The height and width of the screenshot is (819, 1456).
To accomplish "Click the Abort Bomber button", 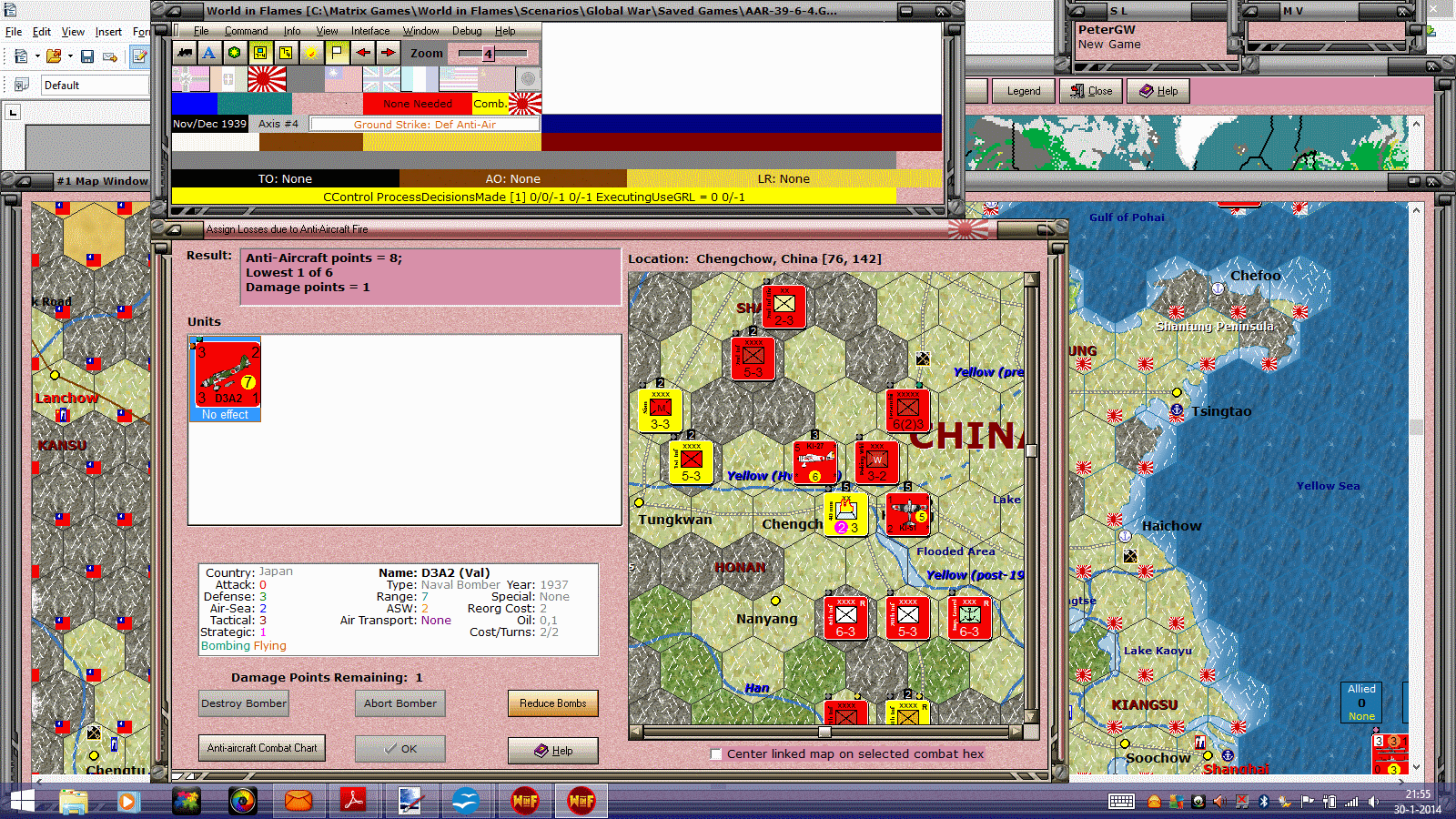I will 400,703.
